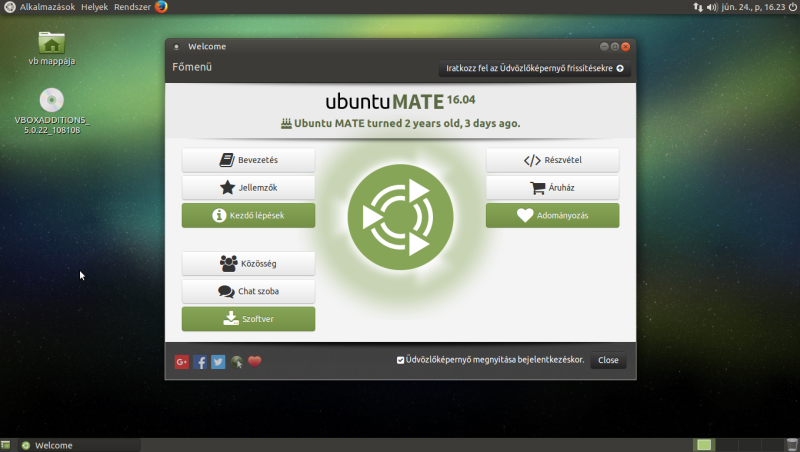This screenshot has height=452, width=800.
Task: Open the Áruház shop page
Action: 553,188
